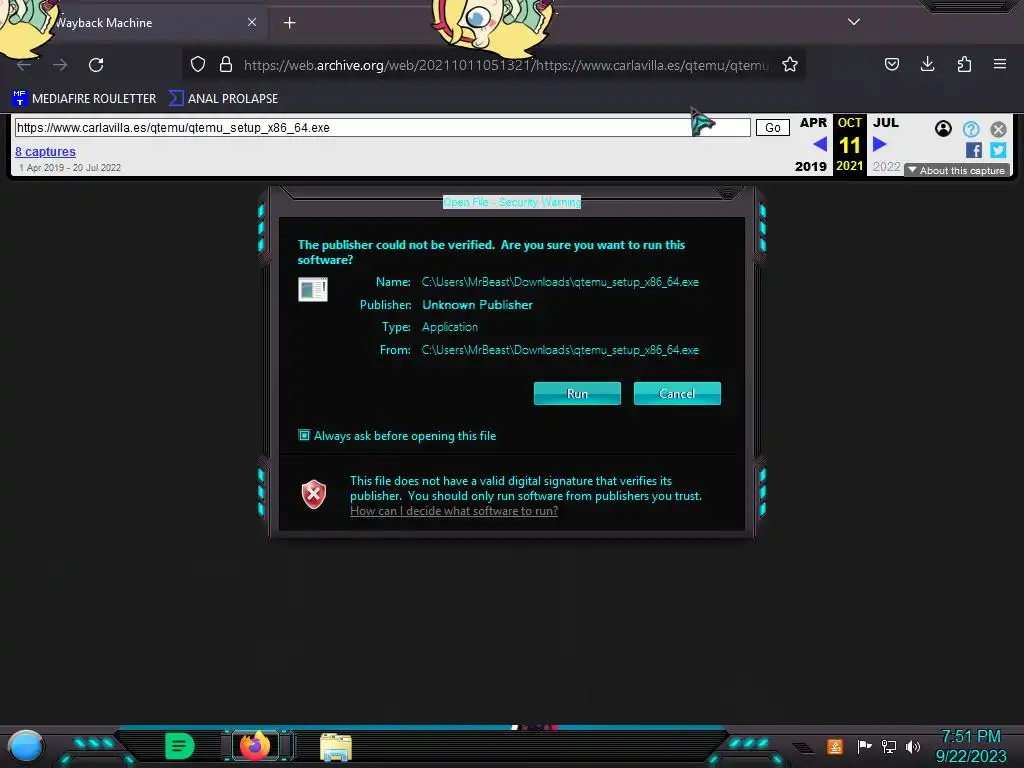Open the ANAL PROLAPSE bookmark
Viewport: 1024px width, 768px height.
pyautogui.click(x=223, y=99)
